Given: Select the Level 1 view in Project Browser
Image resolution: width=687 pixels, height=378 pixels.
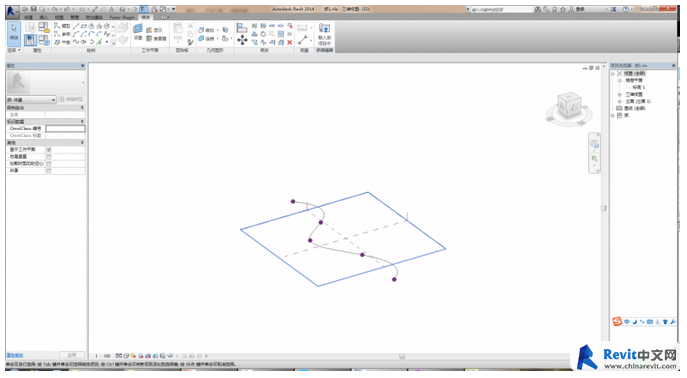Looking at the screenshot, I should [639, 88].
